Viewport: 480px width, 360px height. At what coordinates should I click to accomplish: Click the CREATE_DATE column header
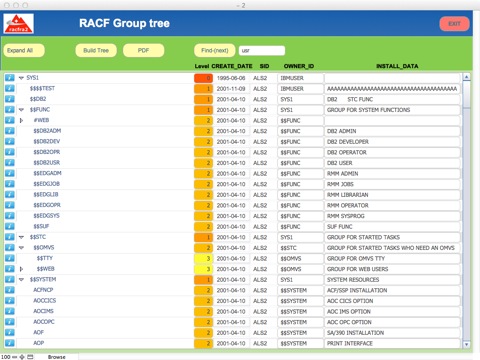(232, 66)
